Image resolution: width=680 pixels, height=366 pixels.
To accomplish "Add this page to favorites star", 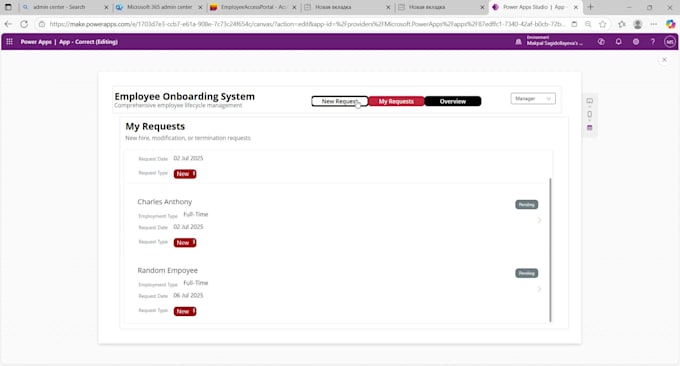I will (x=602, y=24).
